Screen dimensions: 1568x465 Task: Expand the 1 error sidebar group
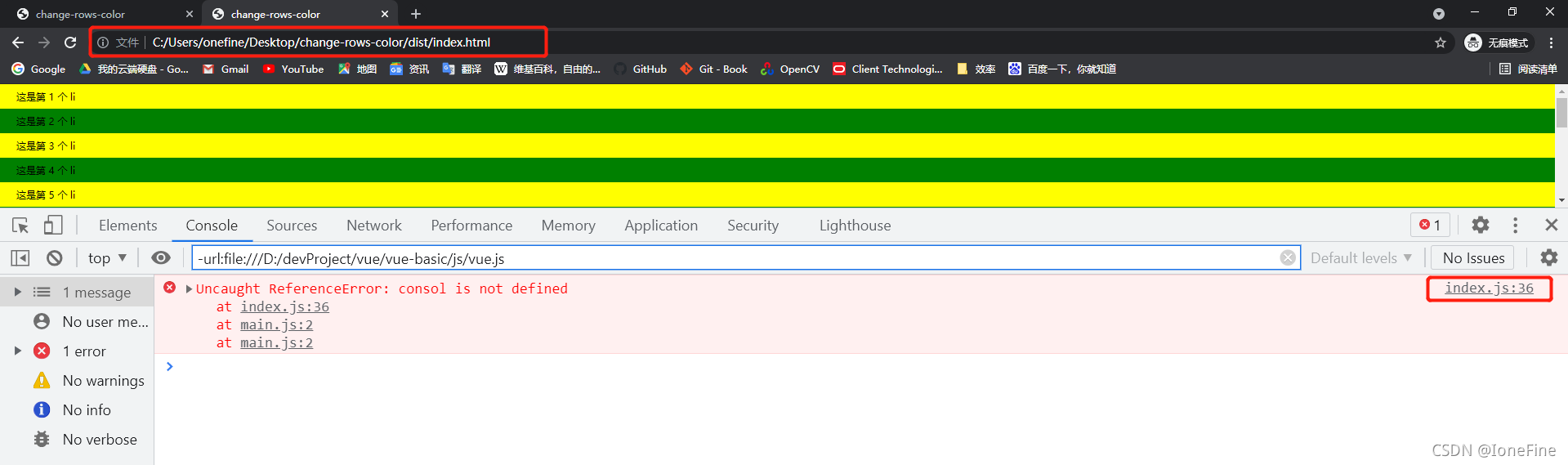tap(17, 351)
